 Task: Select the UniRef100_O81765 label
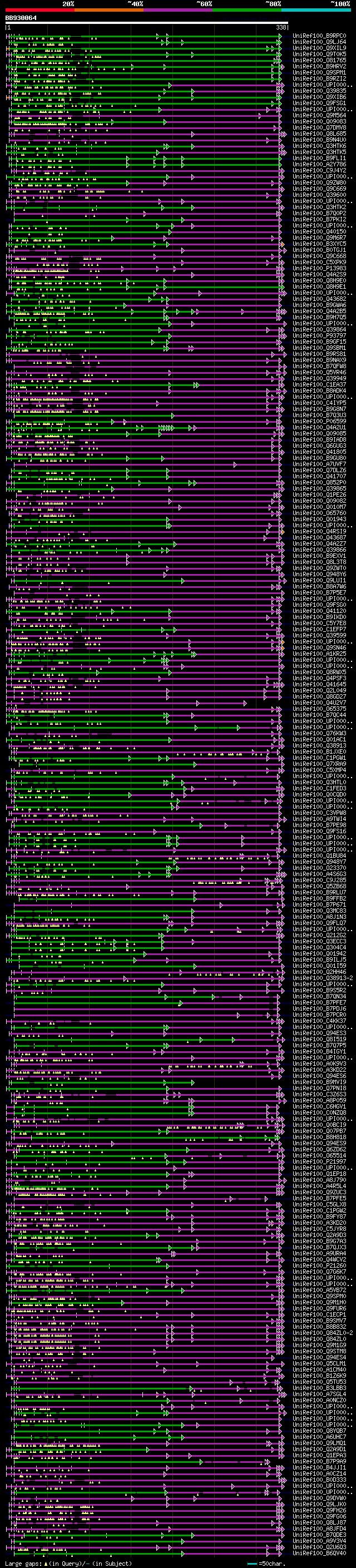coord(319,60)
